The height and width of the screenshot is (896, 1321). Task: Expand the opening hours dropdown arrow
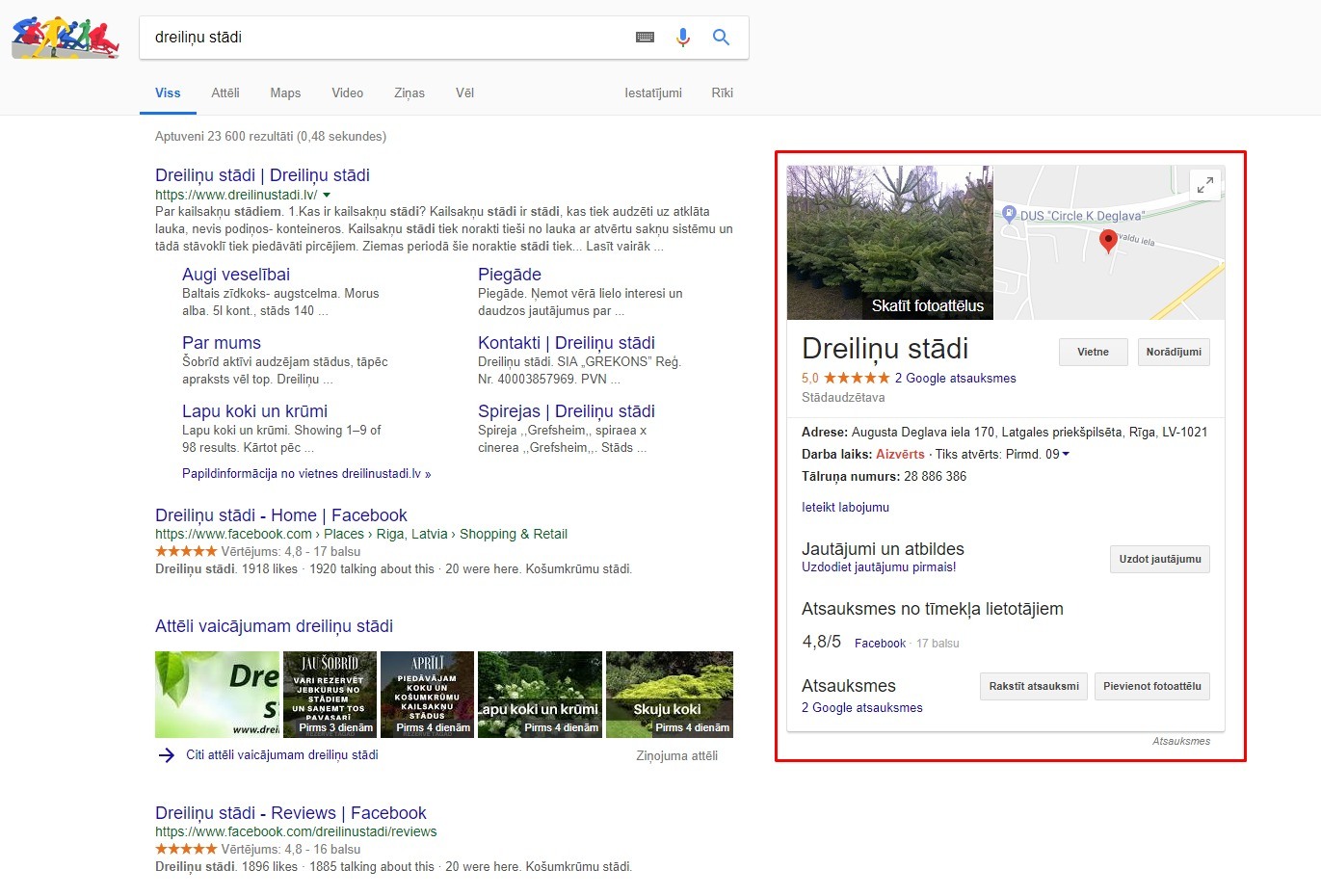click(x=1066, y=455)
